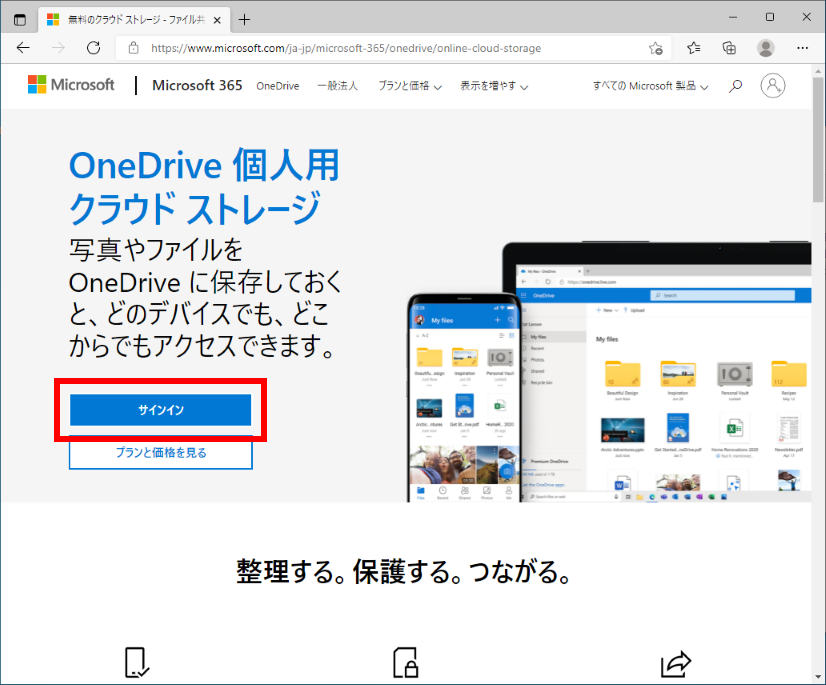Close the OneDrive cloud storage tab
826x685 pixels.
pyautogui.click(x=217, y=20)
